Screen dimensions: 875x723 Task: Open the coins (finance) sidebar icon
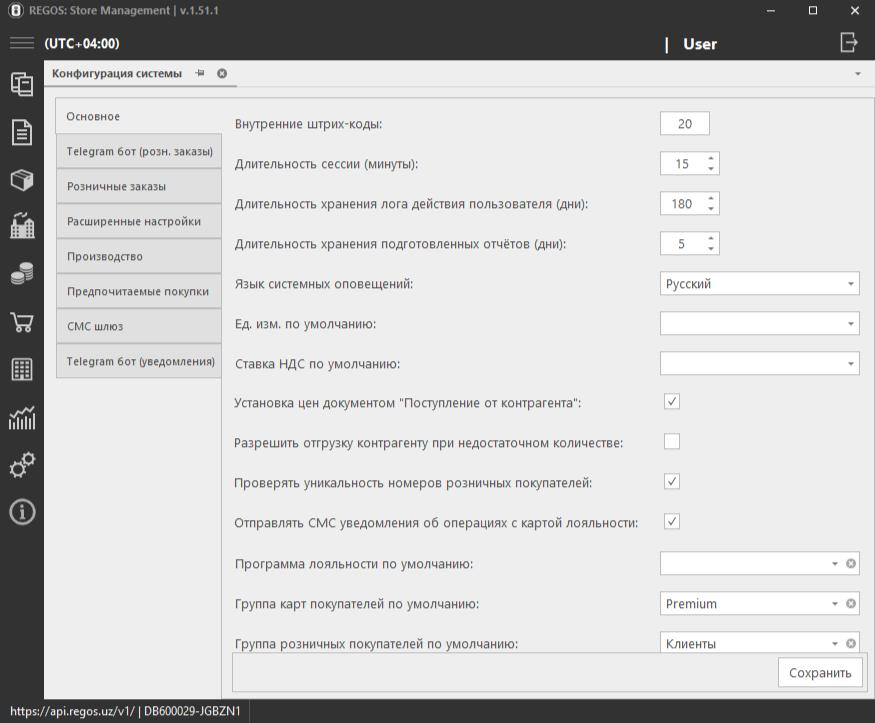[x=22, y=274]
